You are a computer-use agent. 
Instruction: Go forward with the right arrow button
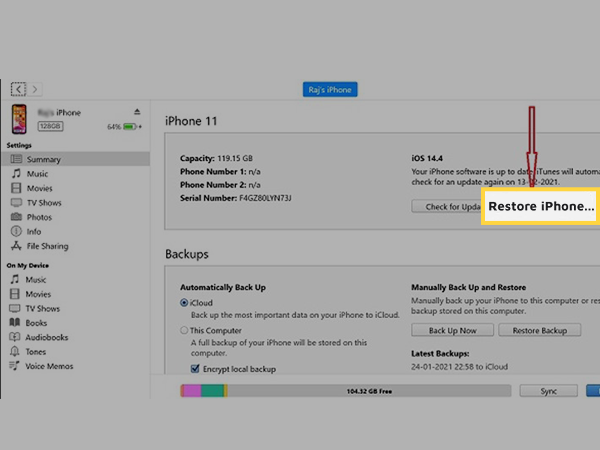pos(35,89)
